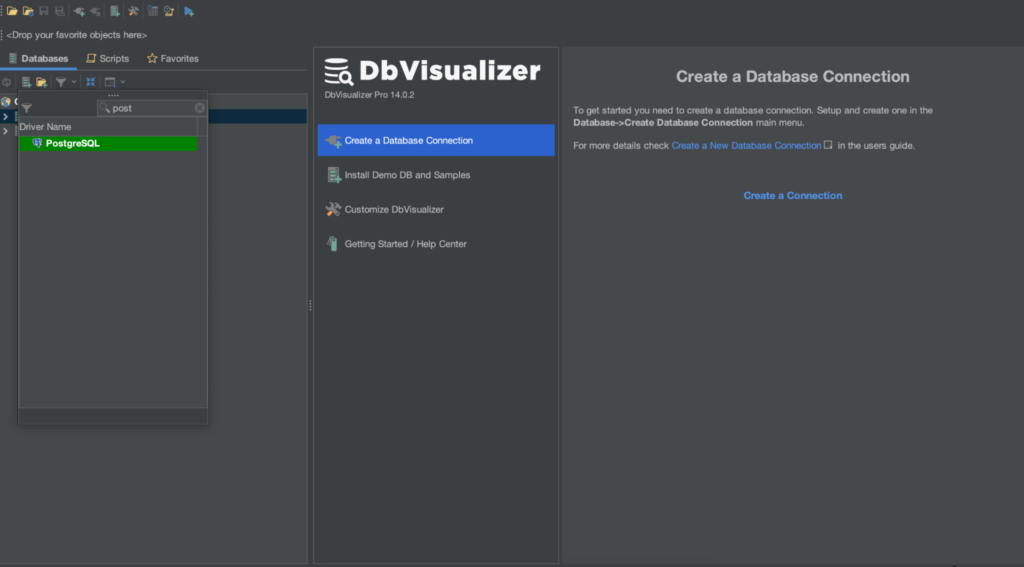
Task: Select Create a Database Connection menu entry
Action: (x=436, y=140)
